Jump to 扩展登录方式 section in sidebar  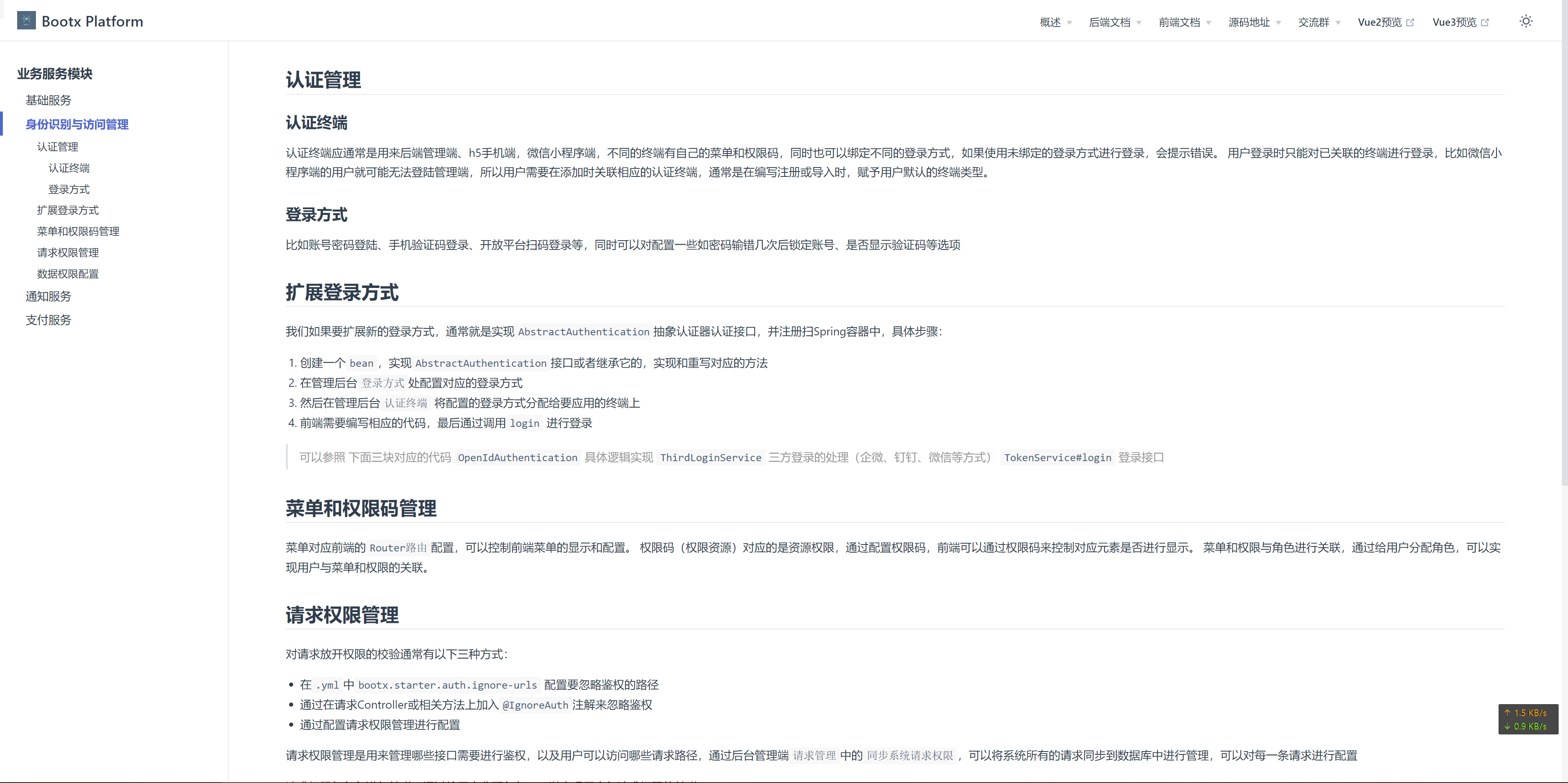pos(67,210)
